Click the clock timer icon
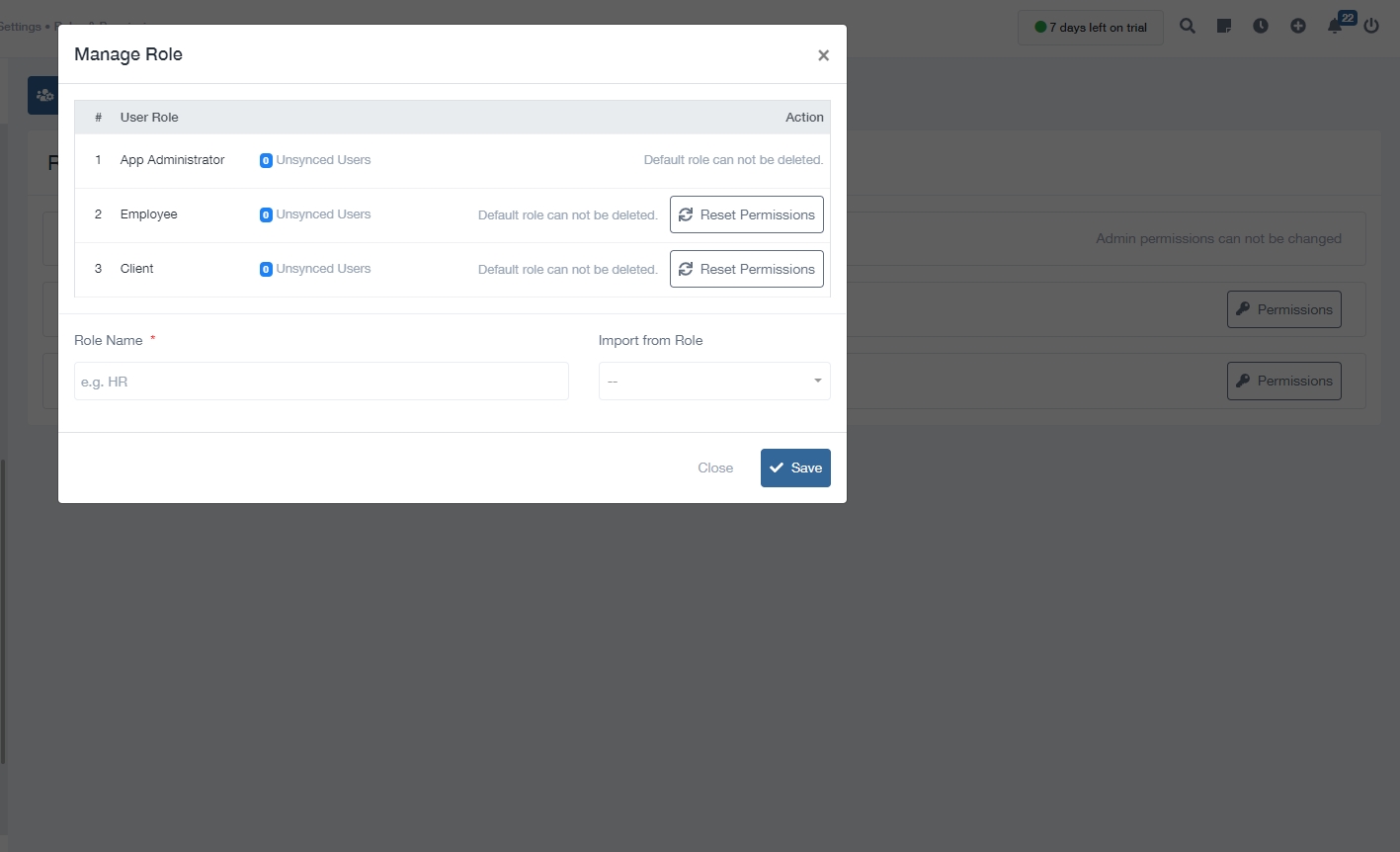 pyautogui.click(x=1261, y=27)
